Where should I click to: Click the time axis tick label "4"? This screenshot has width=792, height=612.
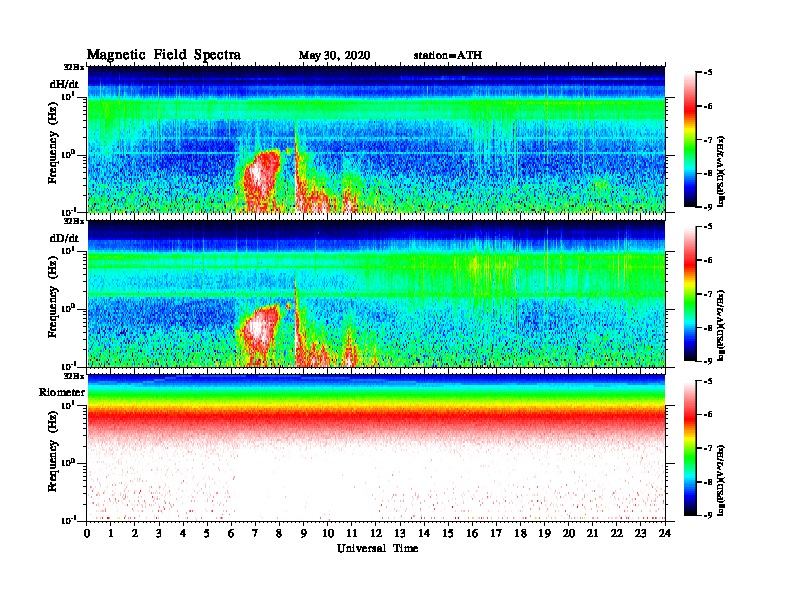coord(183,533)
